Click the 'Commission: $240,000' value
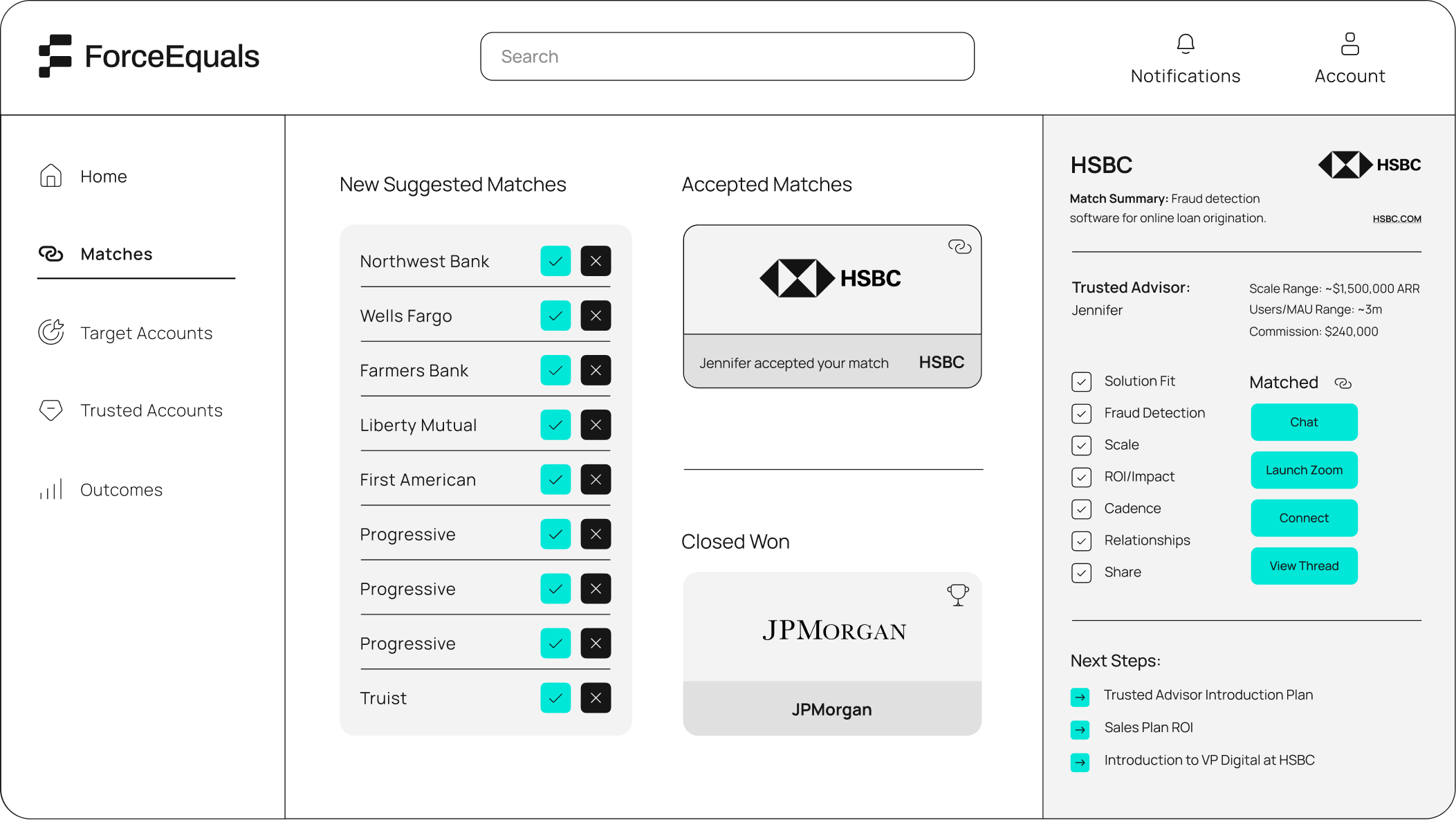This screenshot has height=820, width=1456. [x=1313, y=331]
